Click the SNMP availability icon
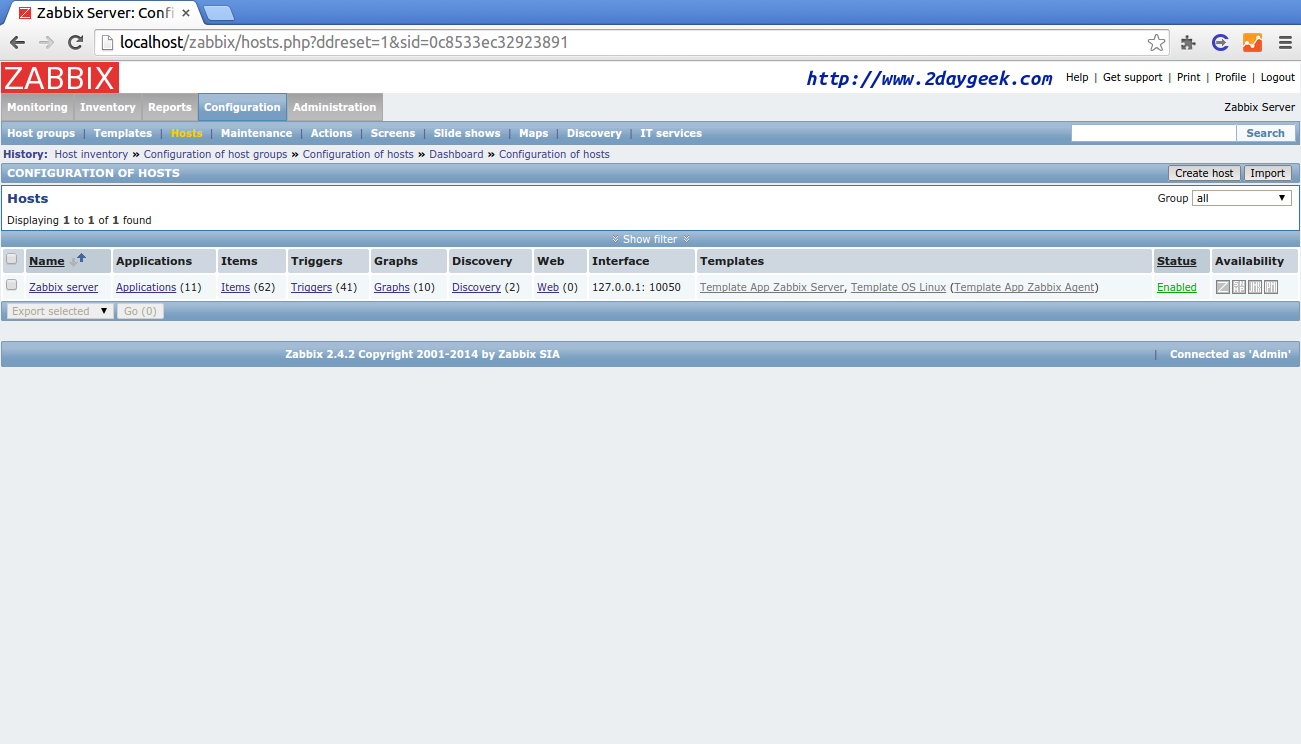 1239,287
